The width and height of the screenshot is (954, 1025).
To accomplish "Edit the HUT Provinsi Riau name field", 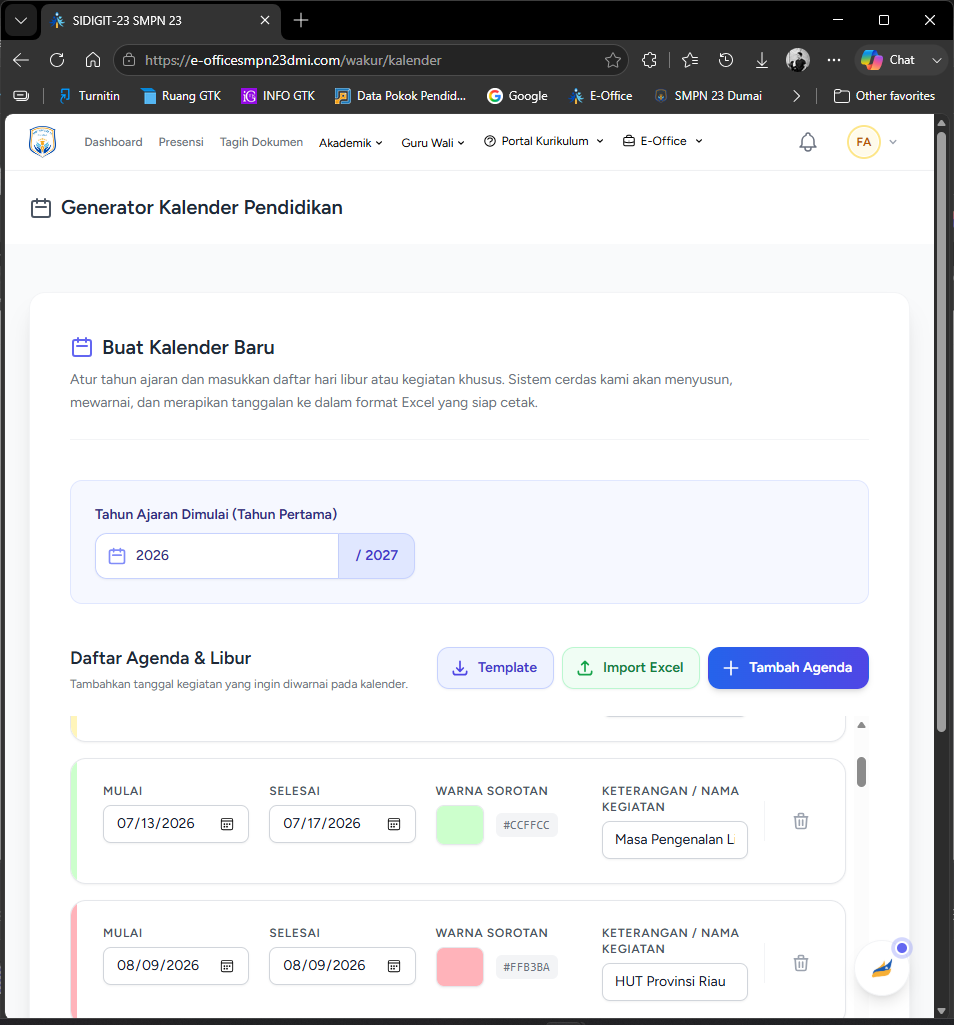I will (x=674, y=981).
